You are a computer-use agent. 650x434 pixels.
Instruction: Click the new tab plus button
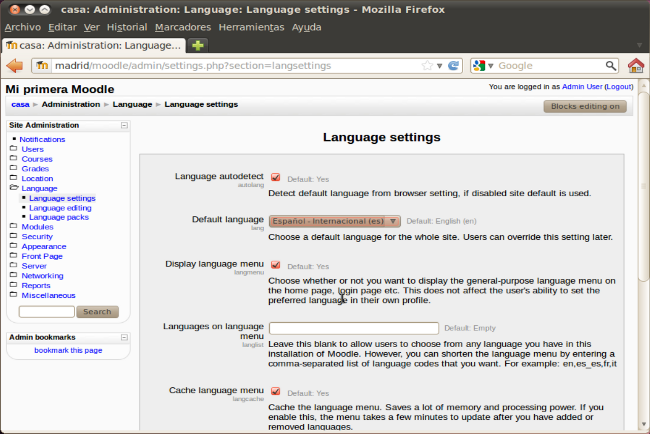(199, 46)
